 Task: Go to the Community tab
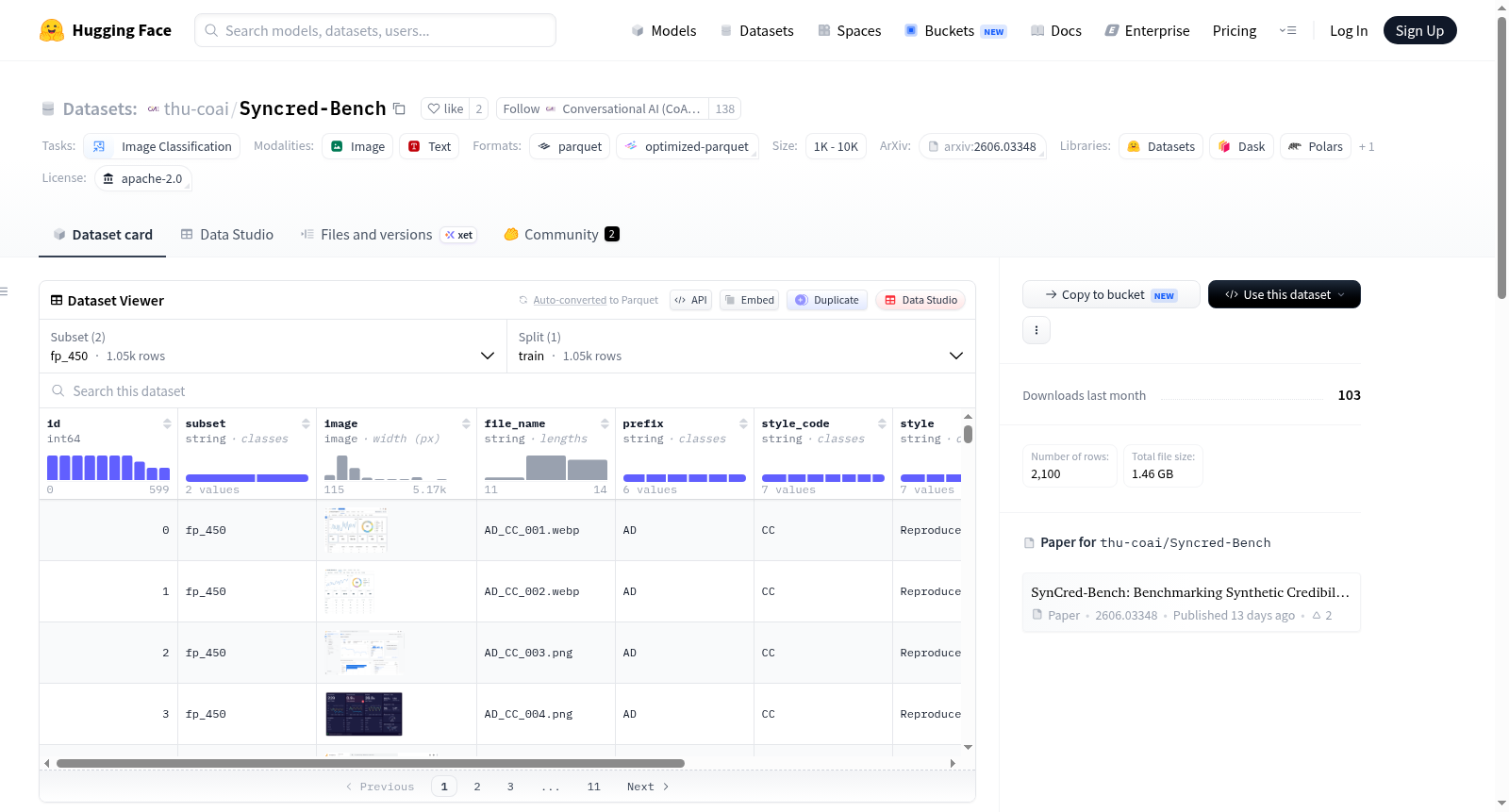click(x=561, y=235)
